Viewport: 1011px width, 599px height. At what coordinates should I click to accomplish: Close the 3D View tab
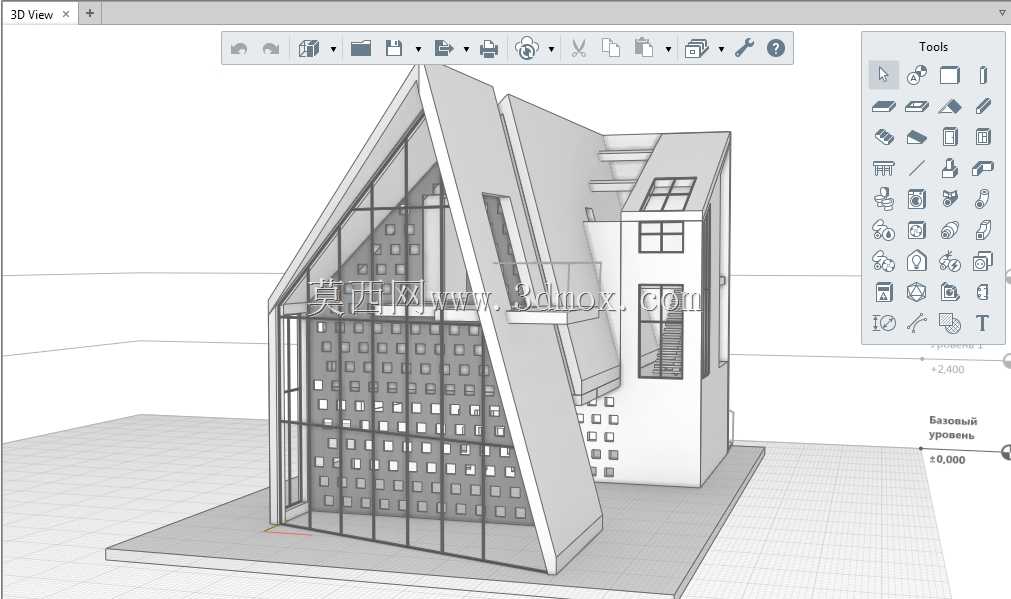coord(66,14)
